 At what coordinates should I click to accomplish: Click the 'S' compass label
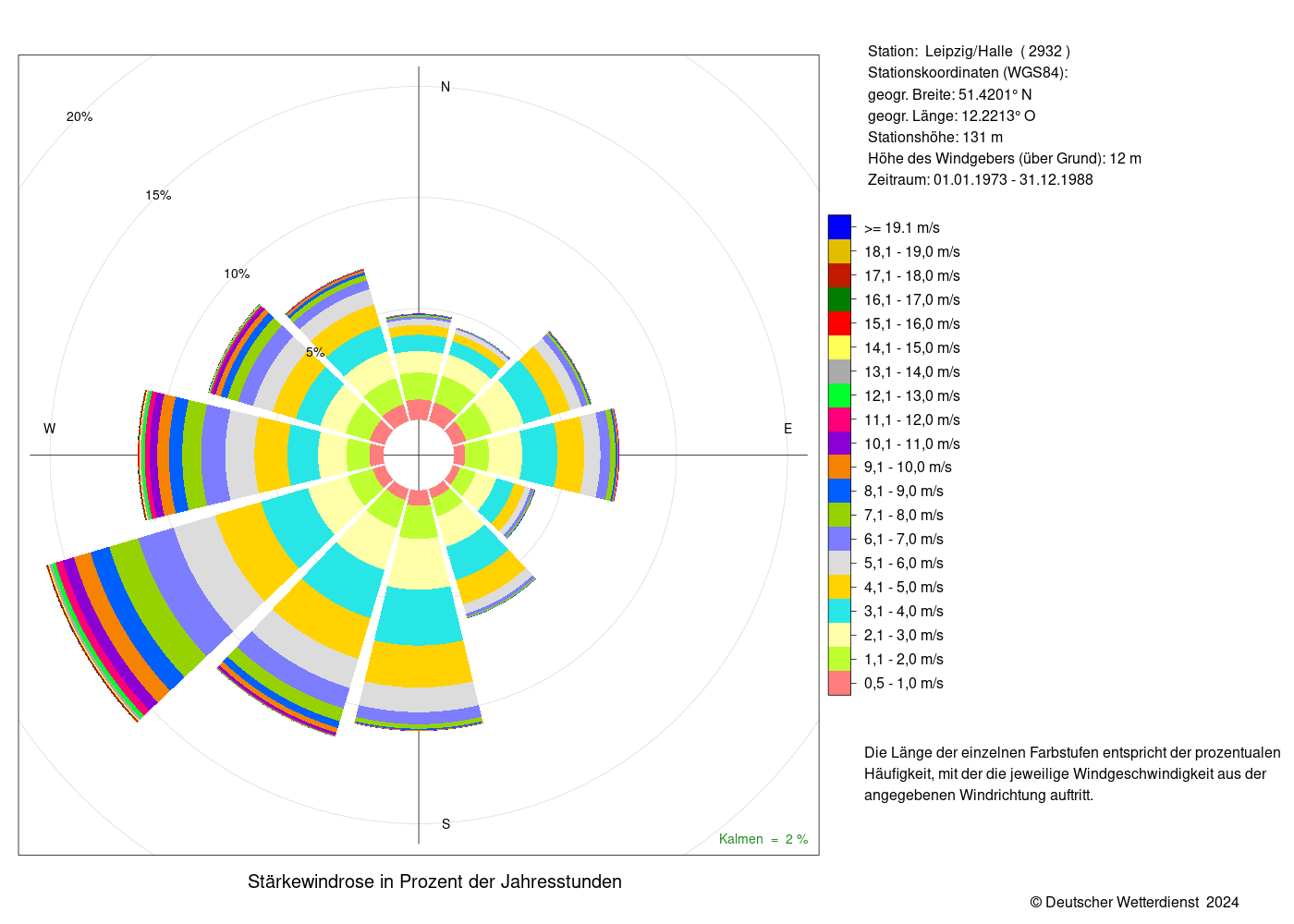coord(446,824)
